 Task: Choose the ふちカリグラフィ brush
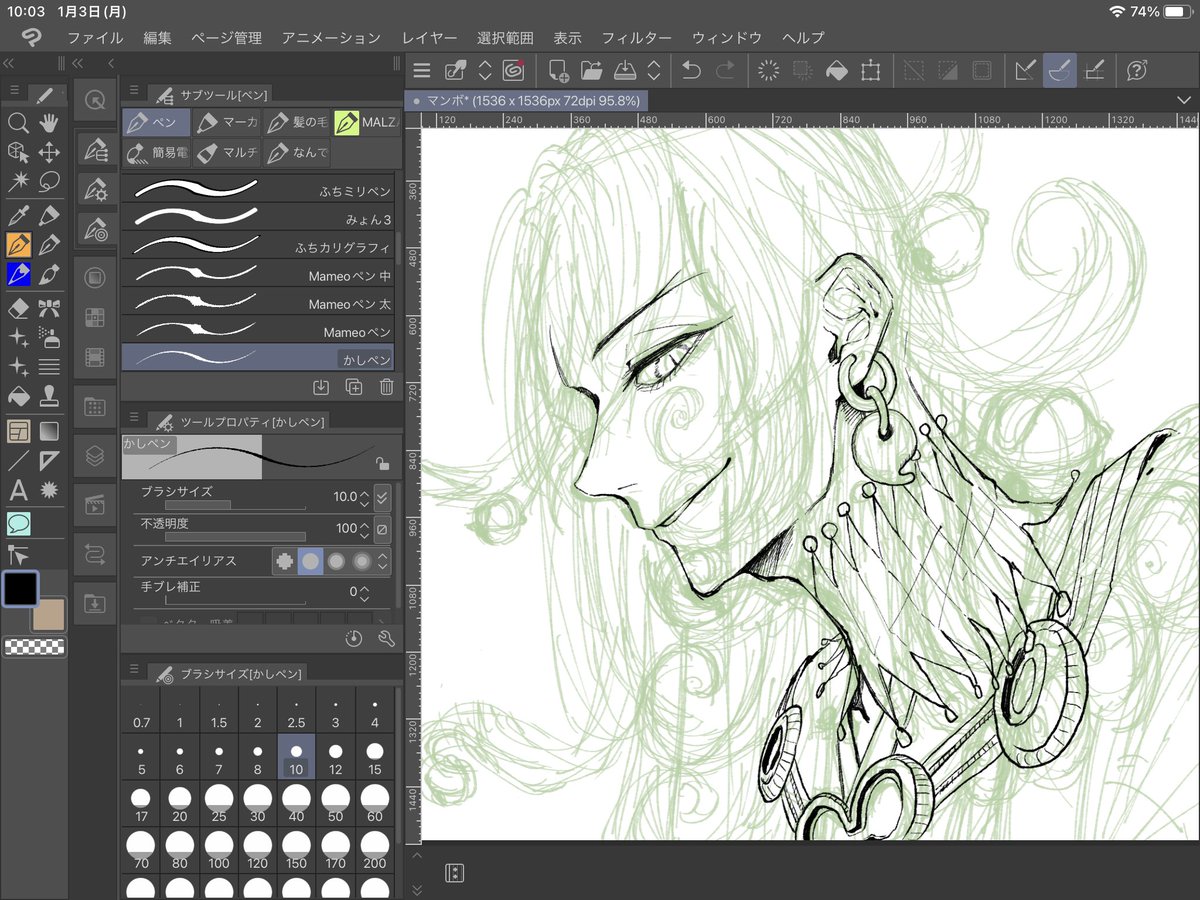[x=259, y=246]
